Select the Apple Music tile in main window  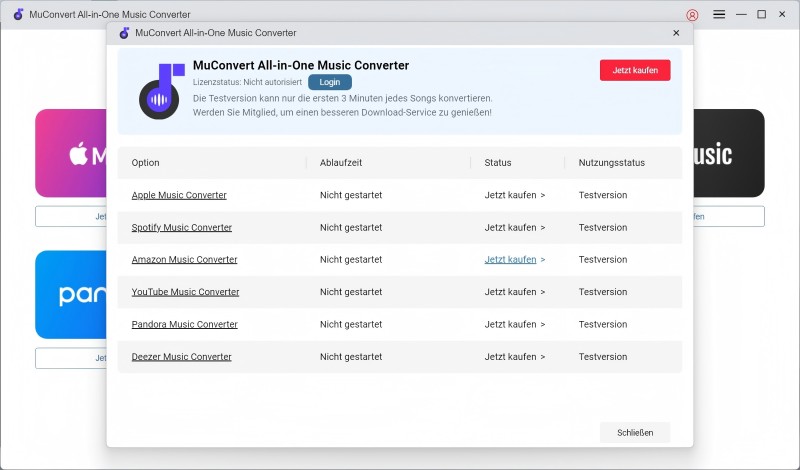tap(71, 153)
